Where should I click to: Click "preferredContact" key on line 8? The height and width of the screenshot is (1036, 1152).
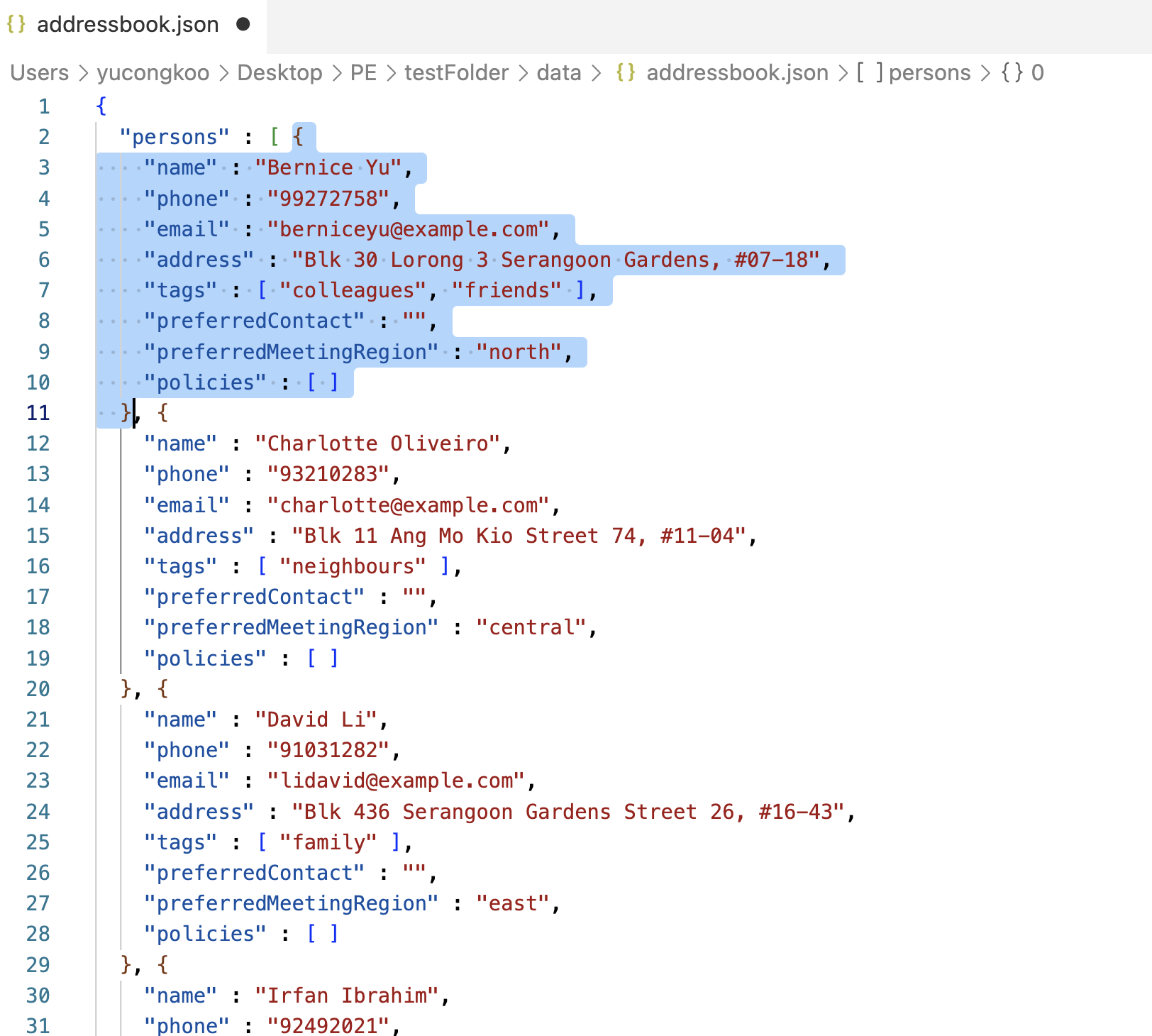(x=254, y=321)
